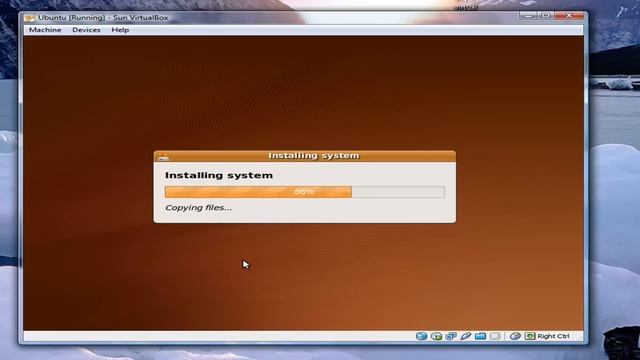This screenshot has height=360, width=640.
Task: Minimize the Sun VirtualBox window
Action: coord(528,16)
